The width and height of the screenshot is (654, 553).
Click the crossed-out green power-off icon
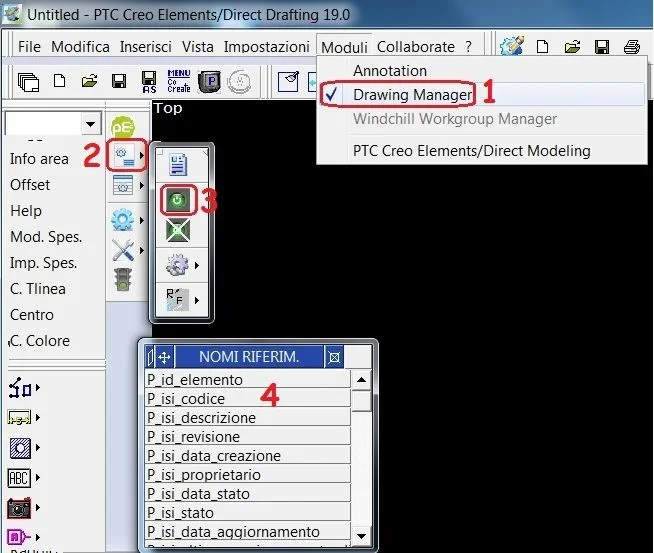[178, 230]
